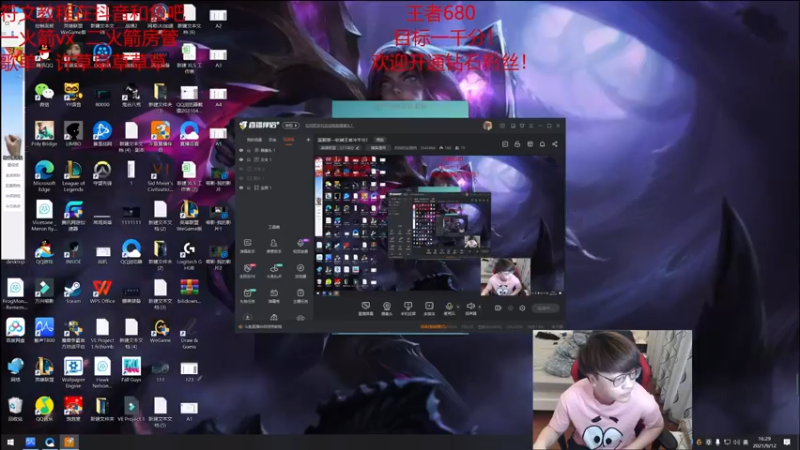Toggle visibility of the 文本 1 source
Image resolution: width=800 pixels, height=450 pixels.
[241, 160]
